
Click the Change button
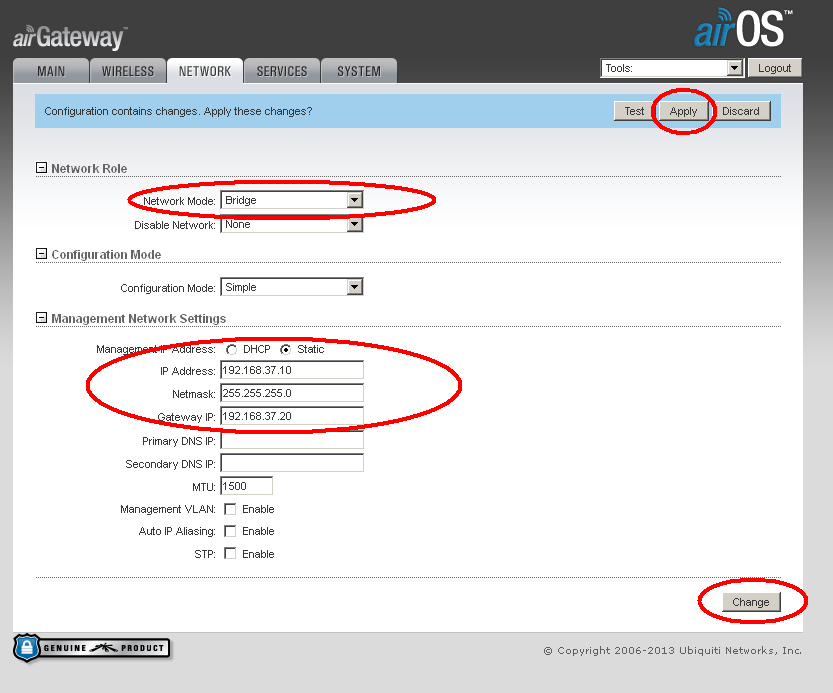[751, 602]
